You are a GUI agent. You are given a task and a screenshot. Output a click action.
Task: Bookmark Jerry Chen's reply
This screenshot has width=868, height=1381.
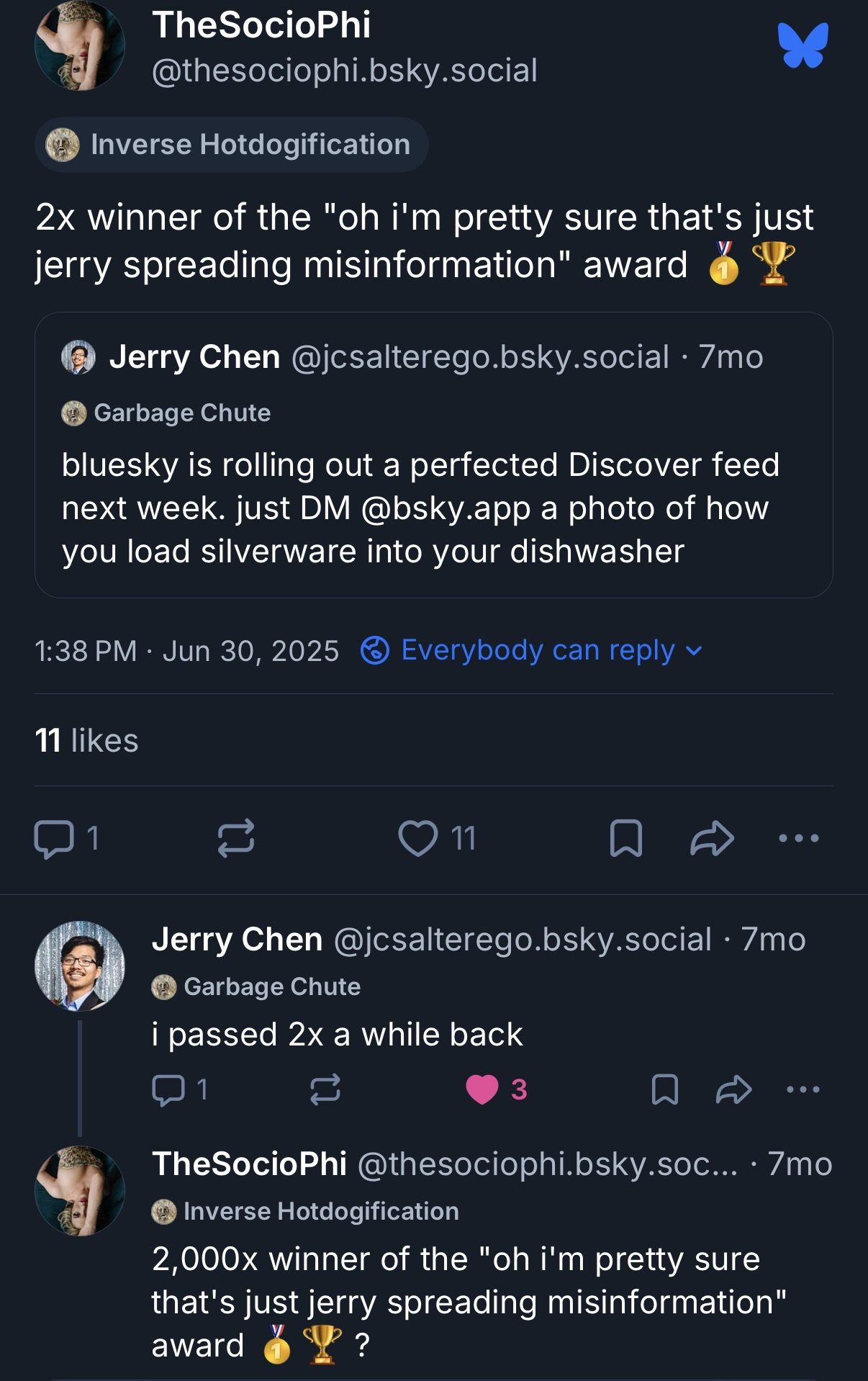pos(664,1090)
